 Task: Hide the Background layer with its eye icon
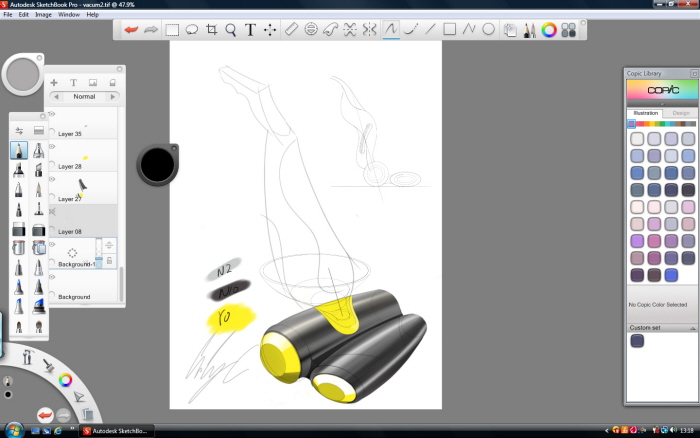tap(52, 277)
